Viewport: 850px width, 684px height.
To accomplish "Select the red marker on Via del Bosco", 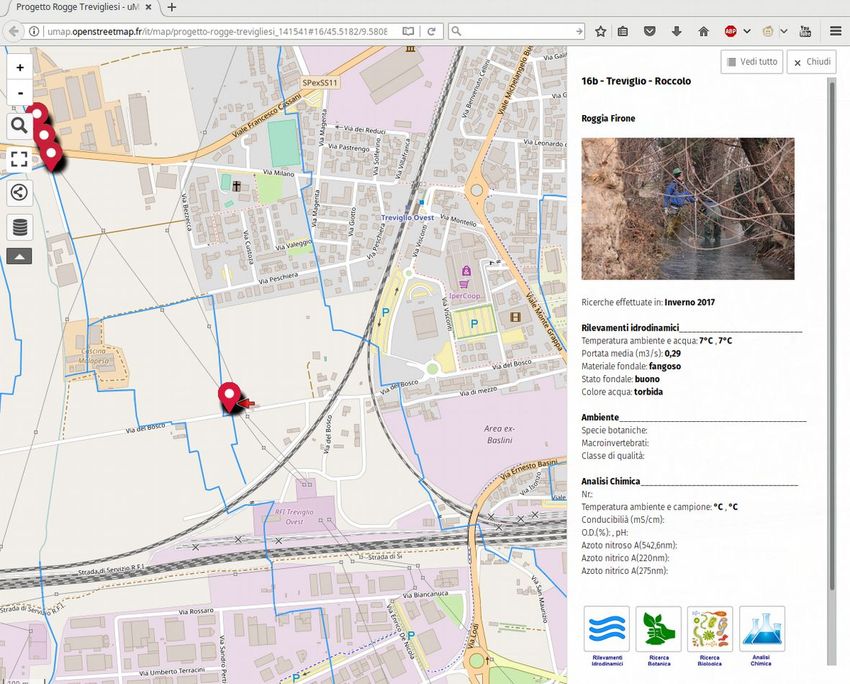I will click(231, 396).
